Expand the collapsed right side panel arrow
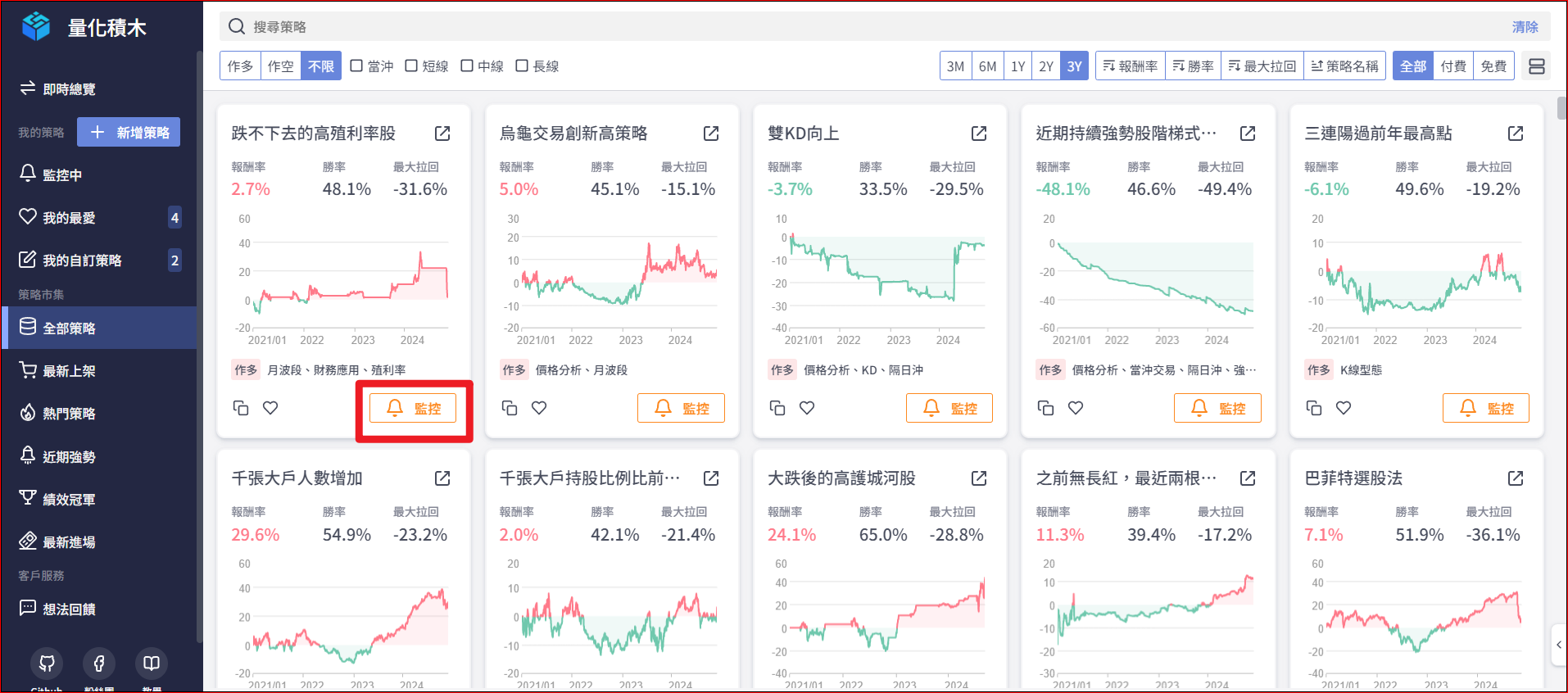 pos(1558,645)
